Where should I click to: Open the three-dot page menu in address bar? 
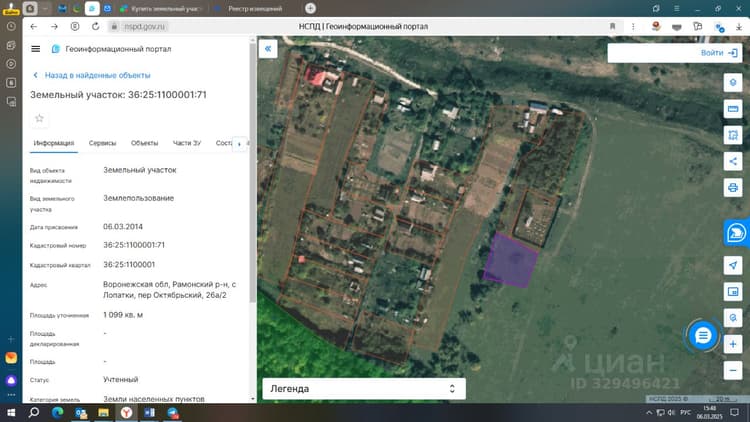click(x=633, y=27)
